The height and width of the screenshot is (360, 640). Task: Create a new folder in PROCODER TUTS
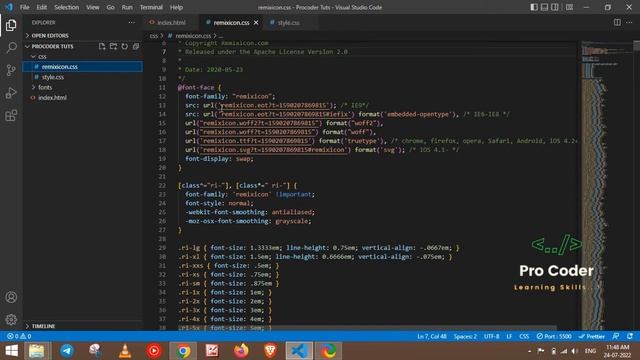pyautogui.click(x=113, y=47)
